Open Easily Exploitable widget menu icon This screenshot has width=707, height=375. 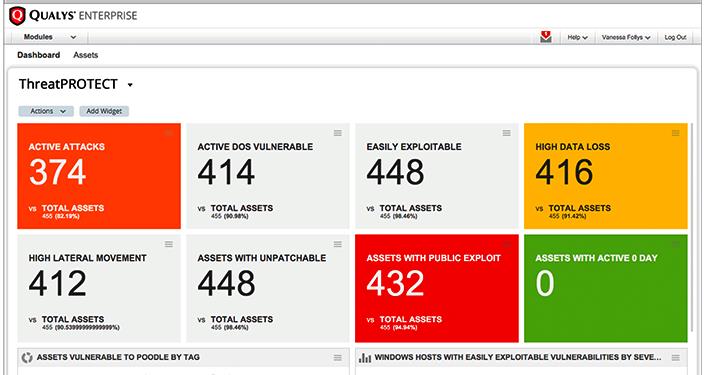506,133
